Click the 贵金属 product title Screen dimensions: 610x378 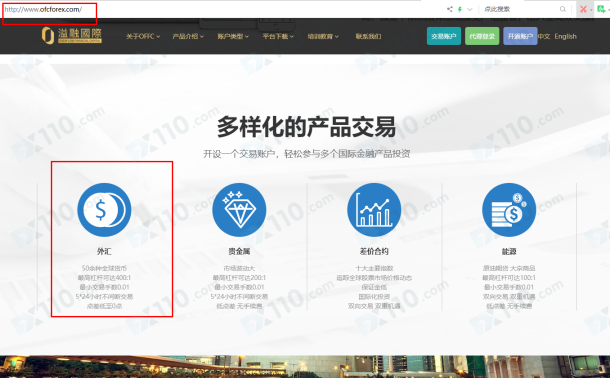point(239,252)
